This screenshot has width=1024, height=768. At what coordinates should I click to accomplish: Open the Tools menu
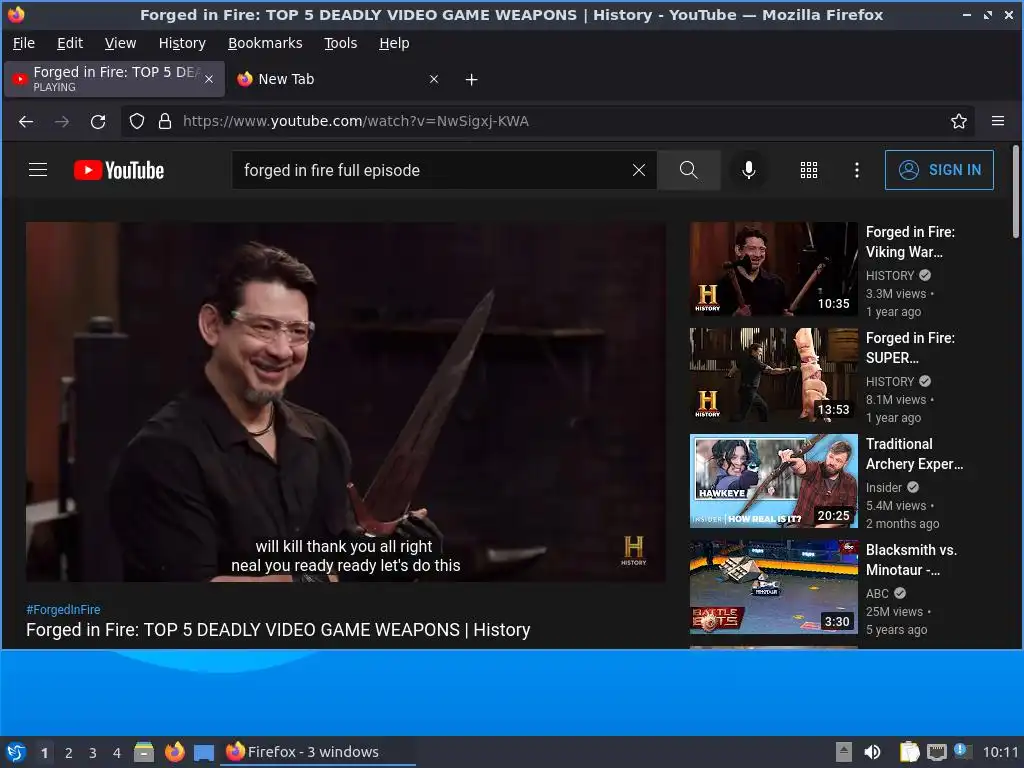(341, 43)
